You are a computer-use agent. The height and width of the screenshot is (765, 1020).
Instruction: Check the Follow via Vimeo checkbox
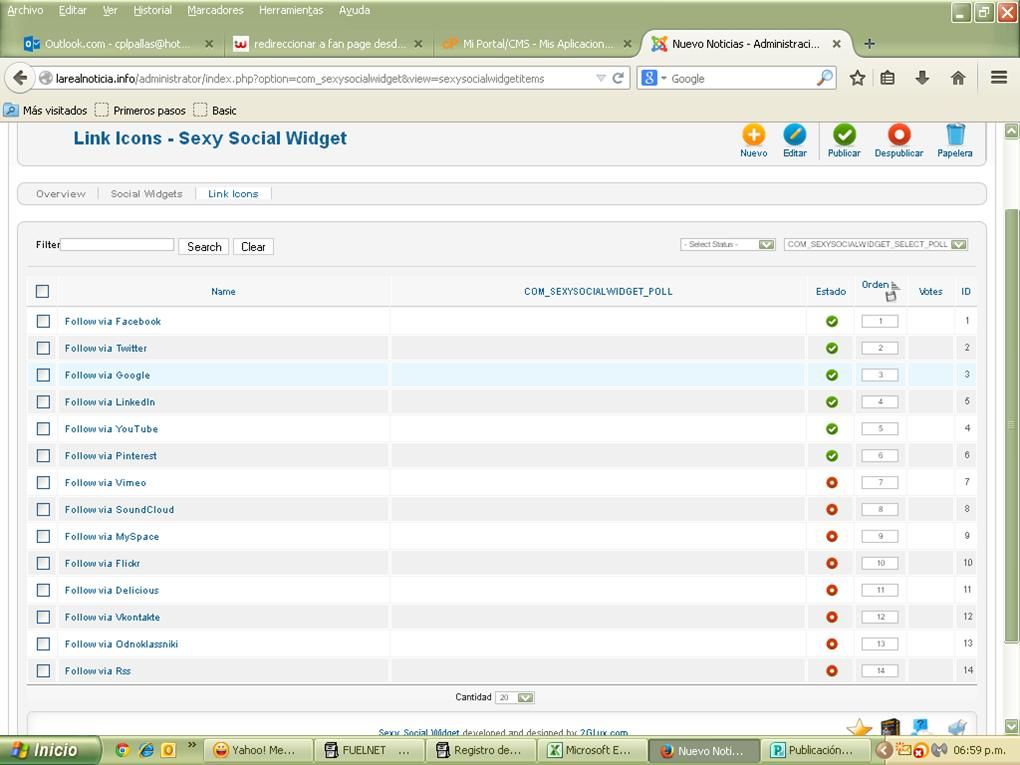(43, 483)
